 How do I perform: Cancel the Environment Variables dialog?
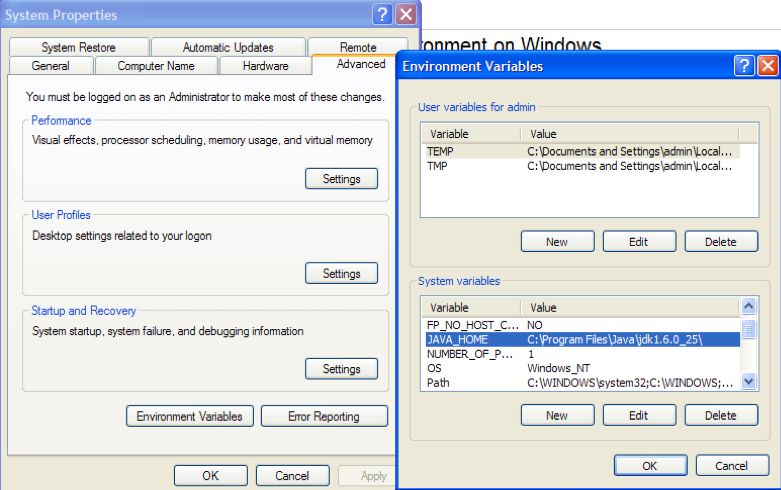pos(732,466)
